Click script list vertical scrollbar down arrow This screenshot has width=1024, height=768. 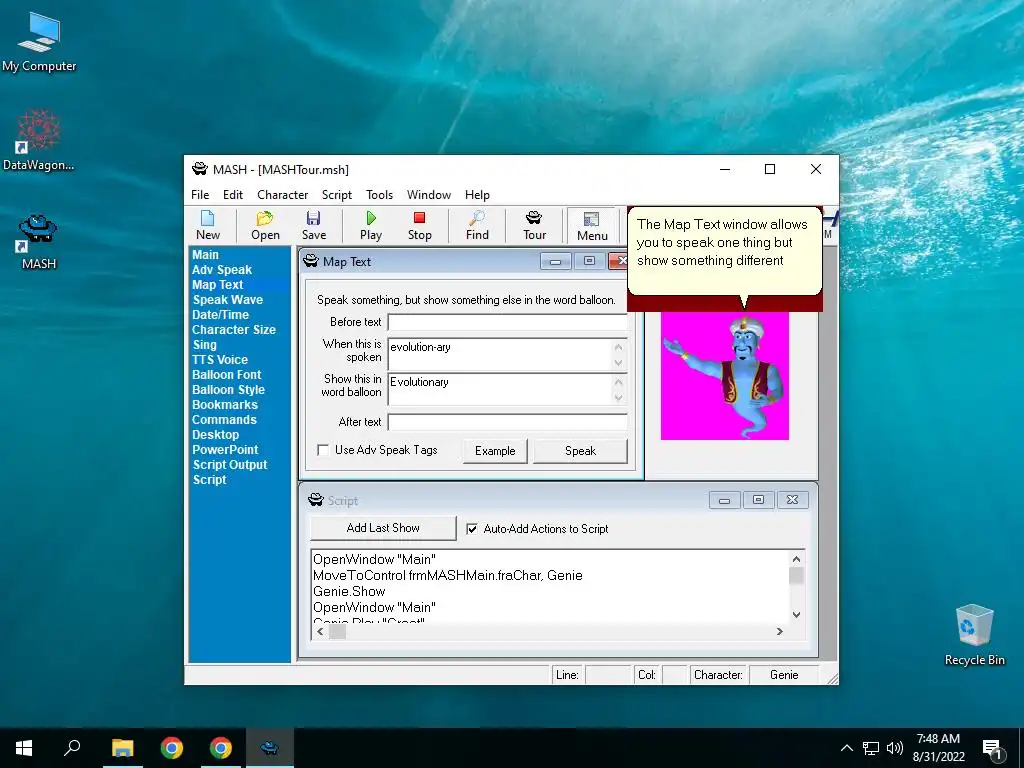(x=796, y=615)
